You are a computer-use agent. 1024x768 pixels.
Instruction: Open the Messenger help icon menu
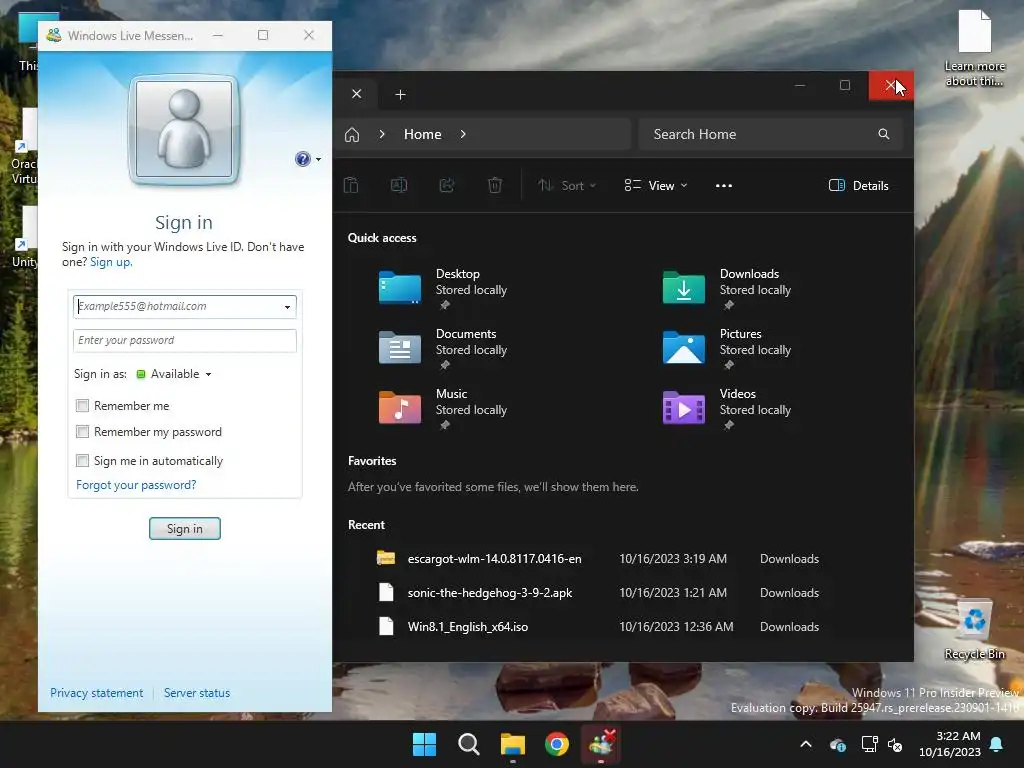tap(302, 159)
